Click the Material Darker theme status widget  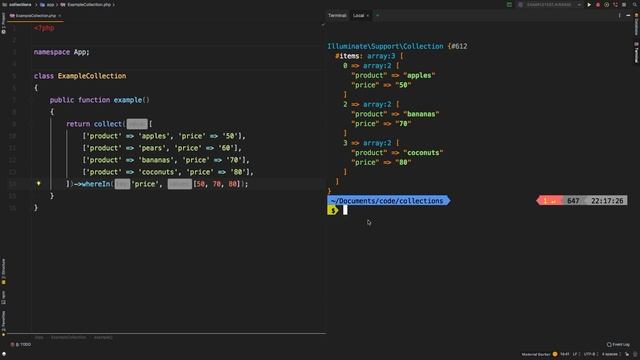coord(536,354)
